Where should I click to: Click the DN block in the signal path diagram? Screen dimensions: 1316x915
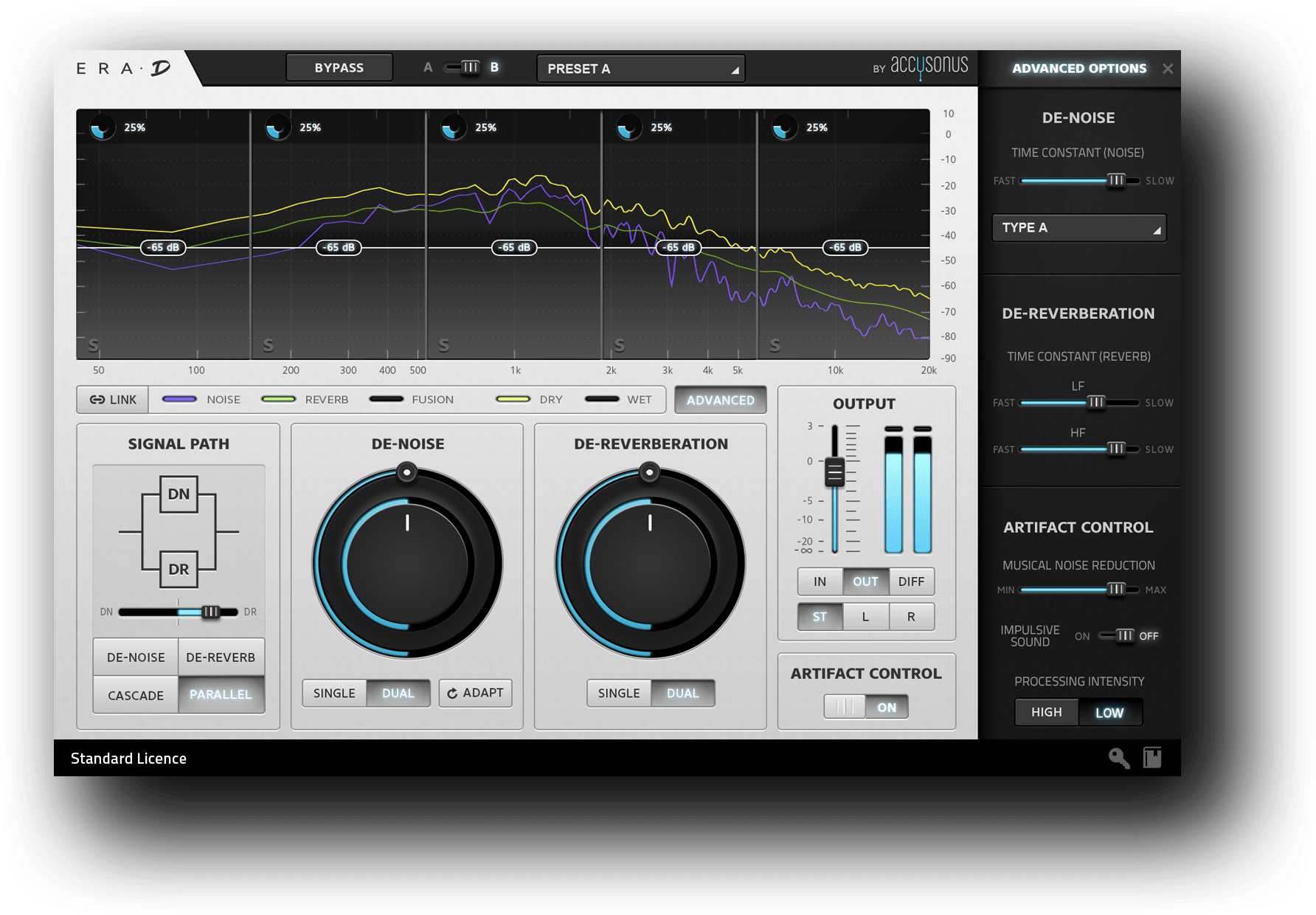pyautogui.click(x=179, y=494)
